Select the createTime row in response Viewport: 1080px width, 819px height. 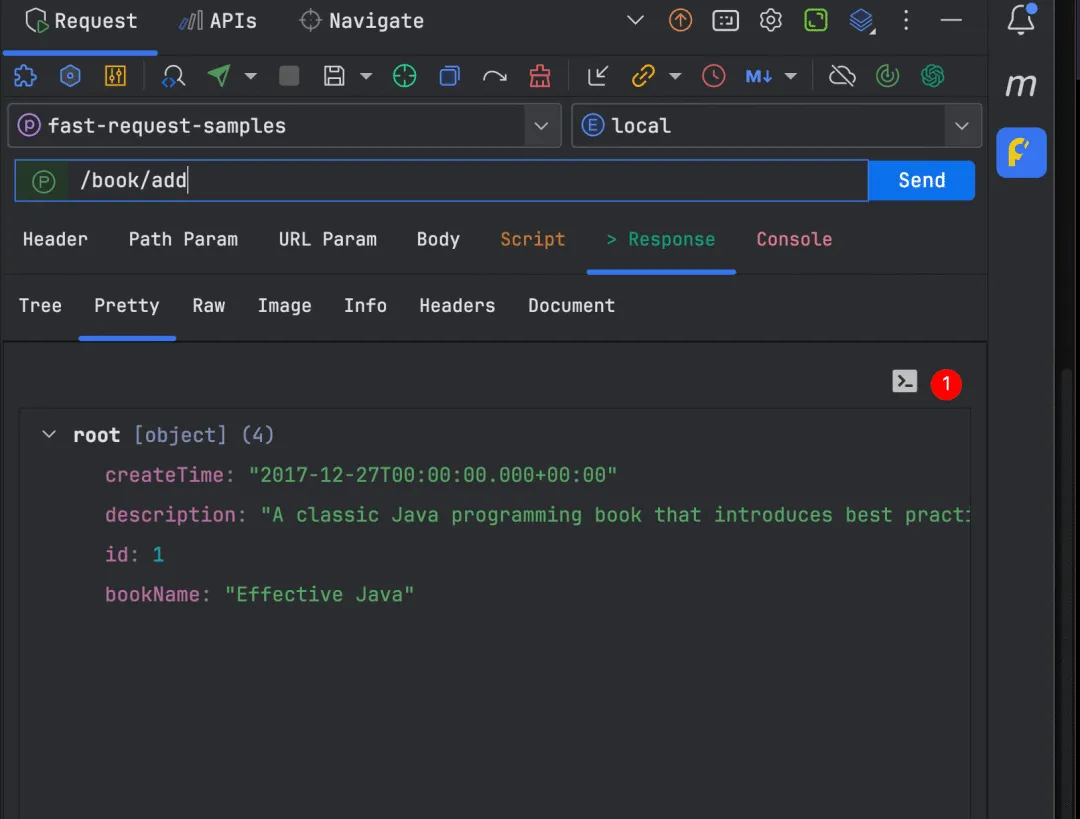[361, 475]
